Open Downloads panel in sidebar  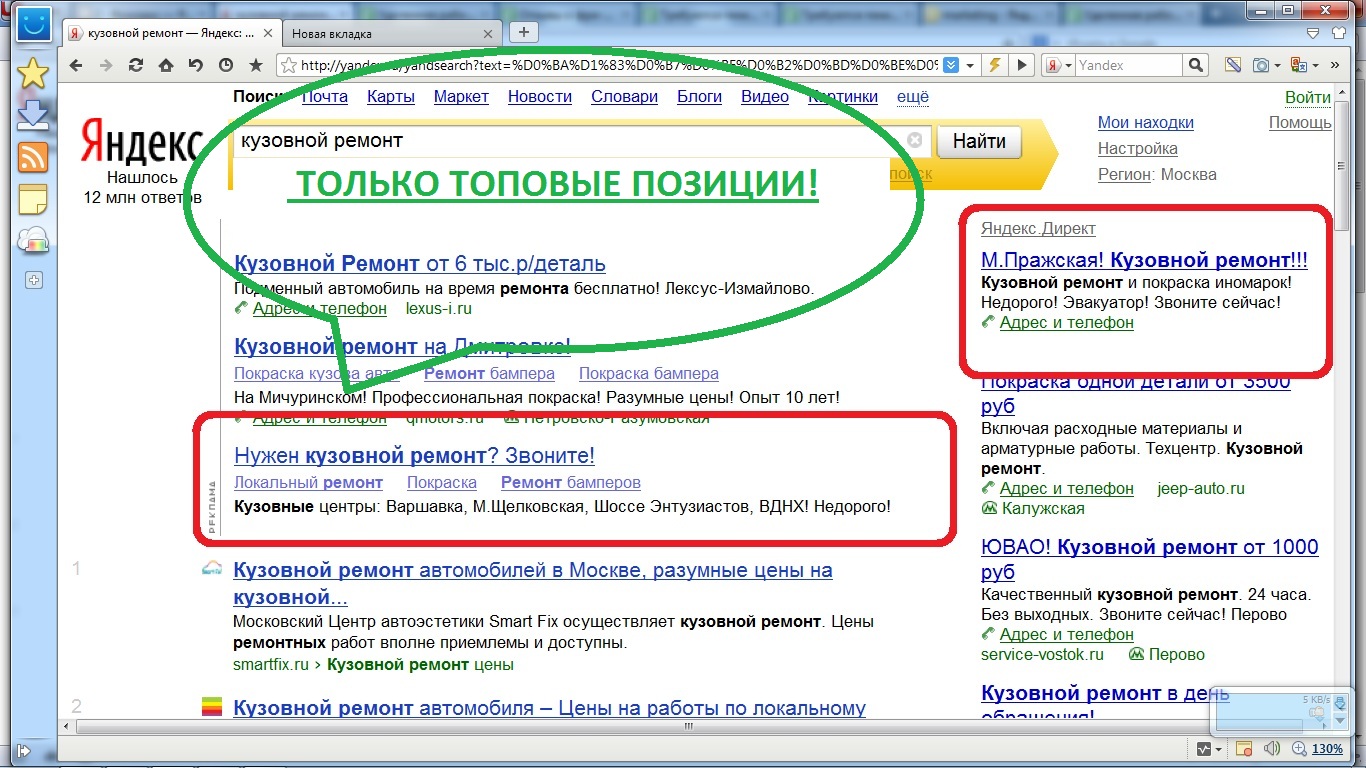[33, 115]
